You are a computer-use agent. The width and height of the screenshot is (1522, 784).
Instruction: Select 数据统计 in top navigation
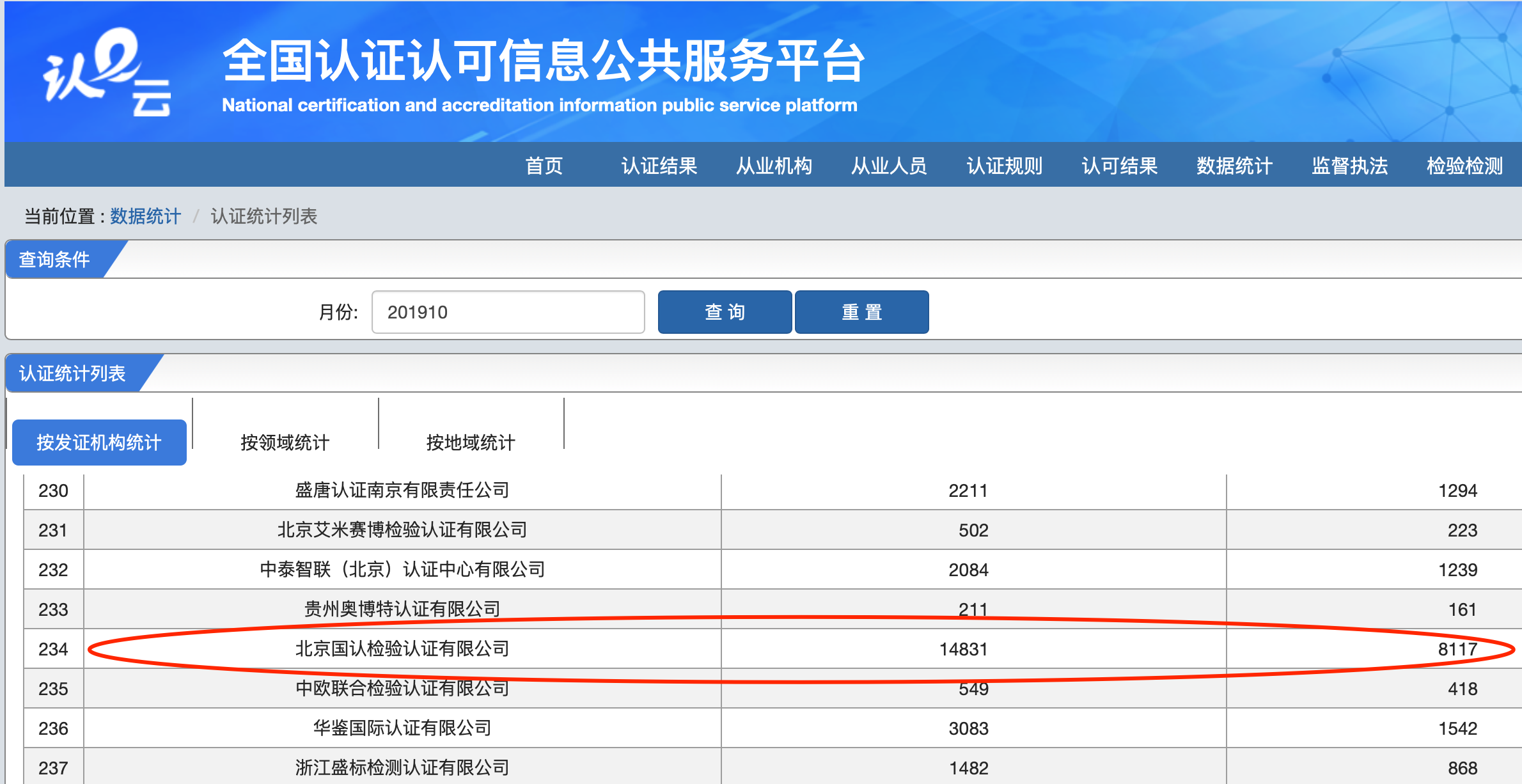(x=1235, y=166)
